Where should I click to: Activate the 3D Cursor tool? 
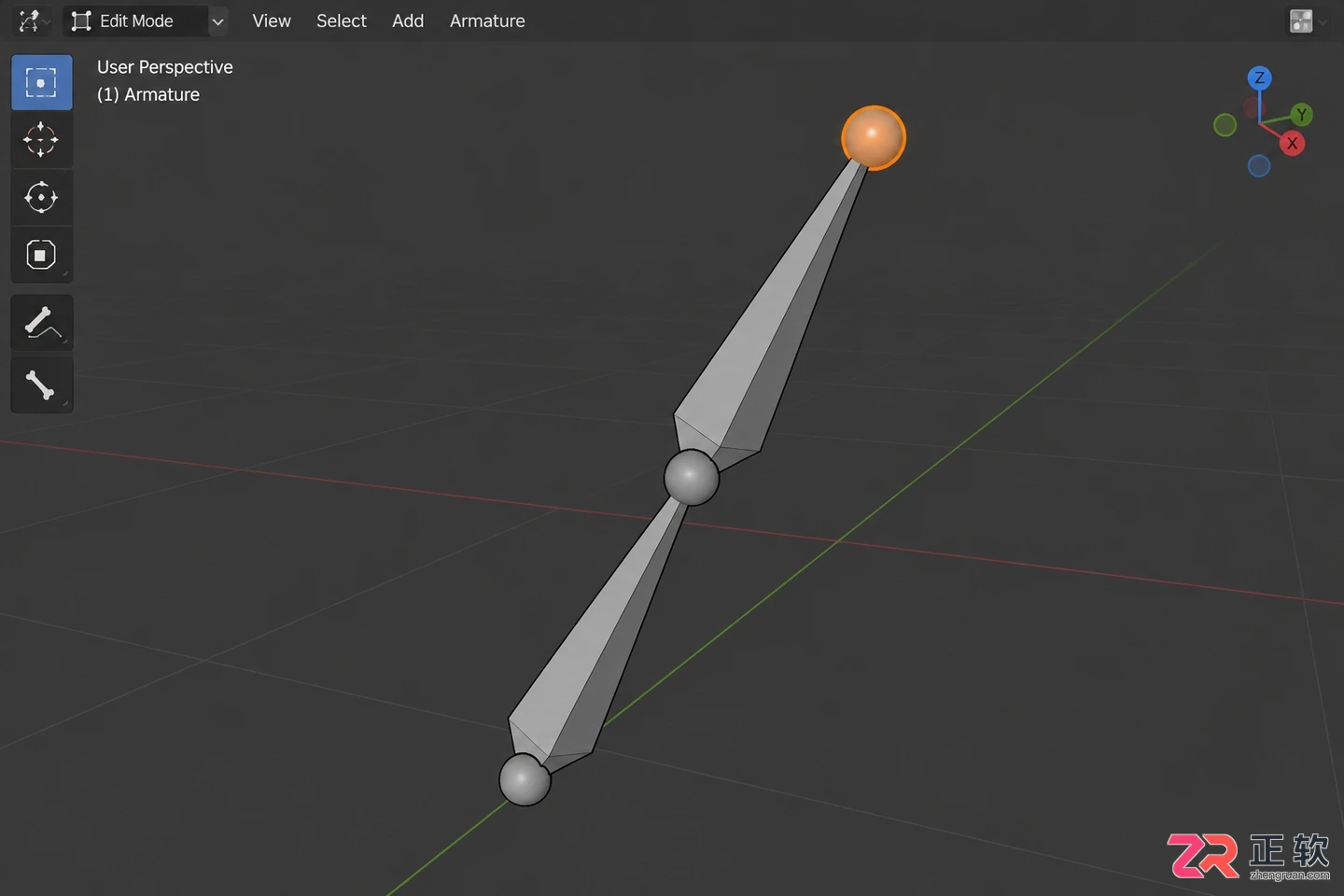[41, 140]
